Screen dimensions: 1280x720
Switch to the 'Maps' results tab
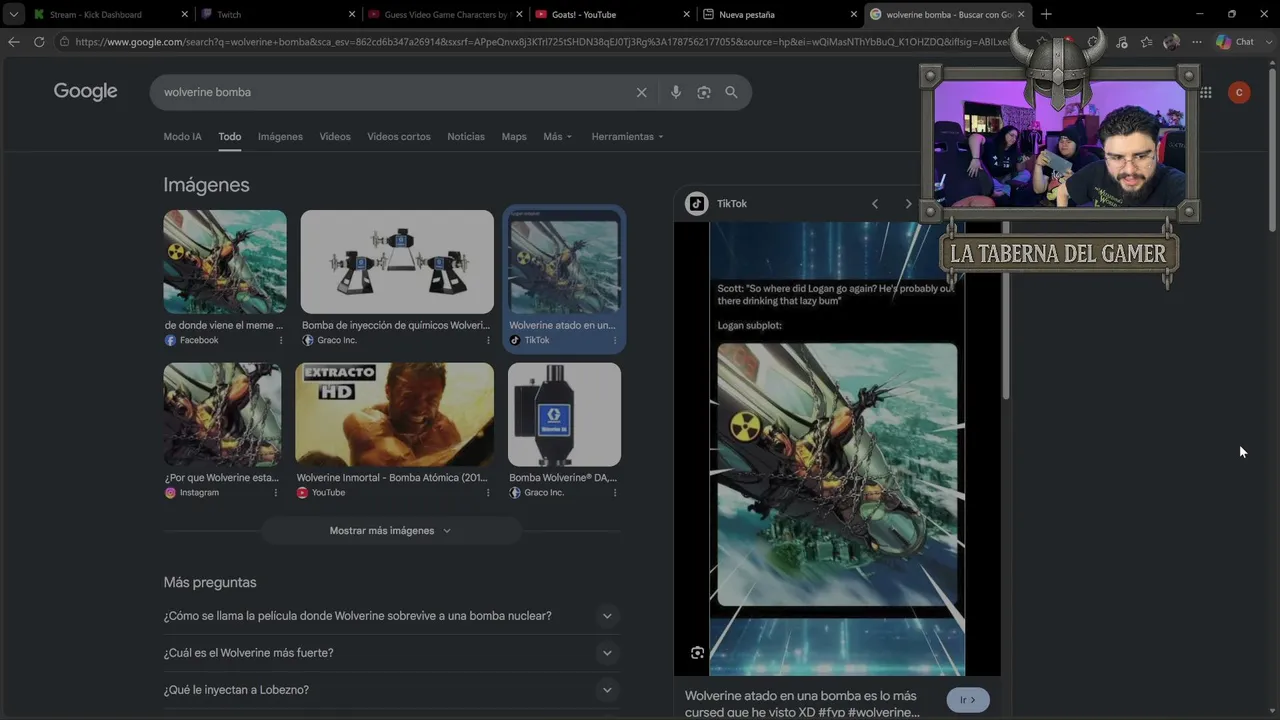tap(514, 137)
